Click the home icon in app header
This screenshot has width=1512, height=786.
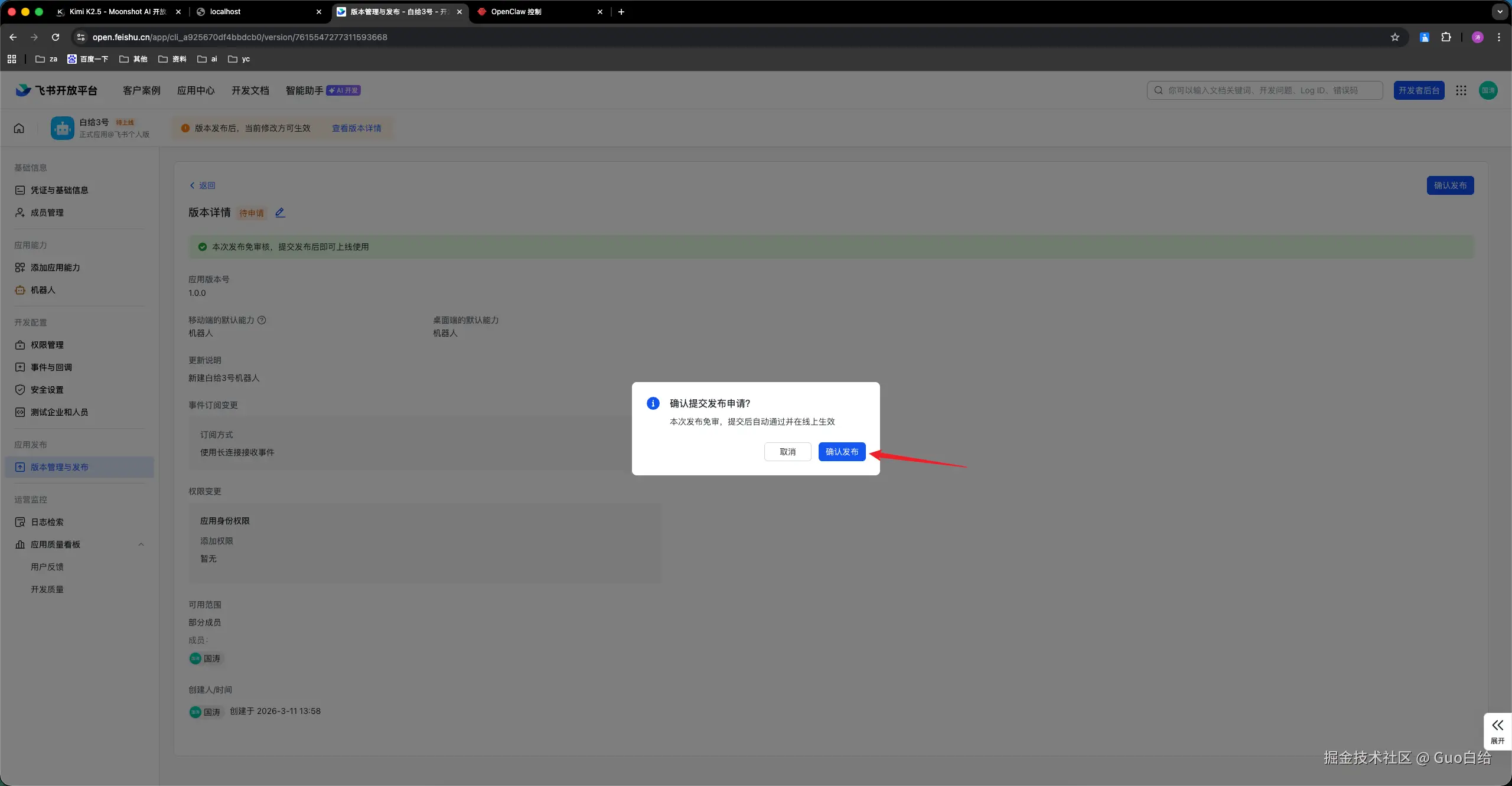coord(19,128)
